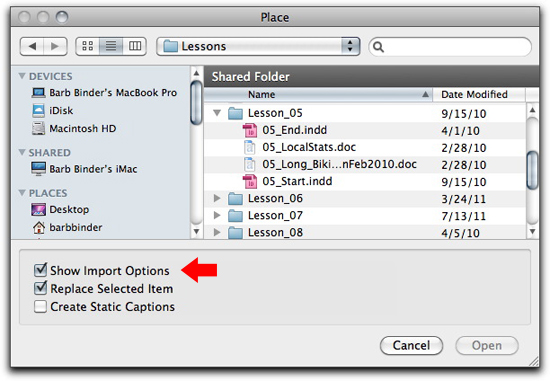
Task: Go back with the left arrow button
Action: (x=32, y=47)
